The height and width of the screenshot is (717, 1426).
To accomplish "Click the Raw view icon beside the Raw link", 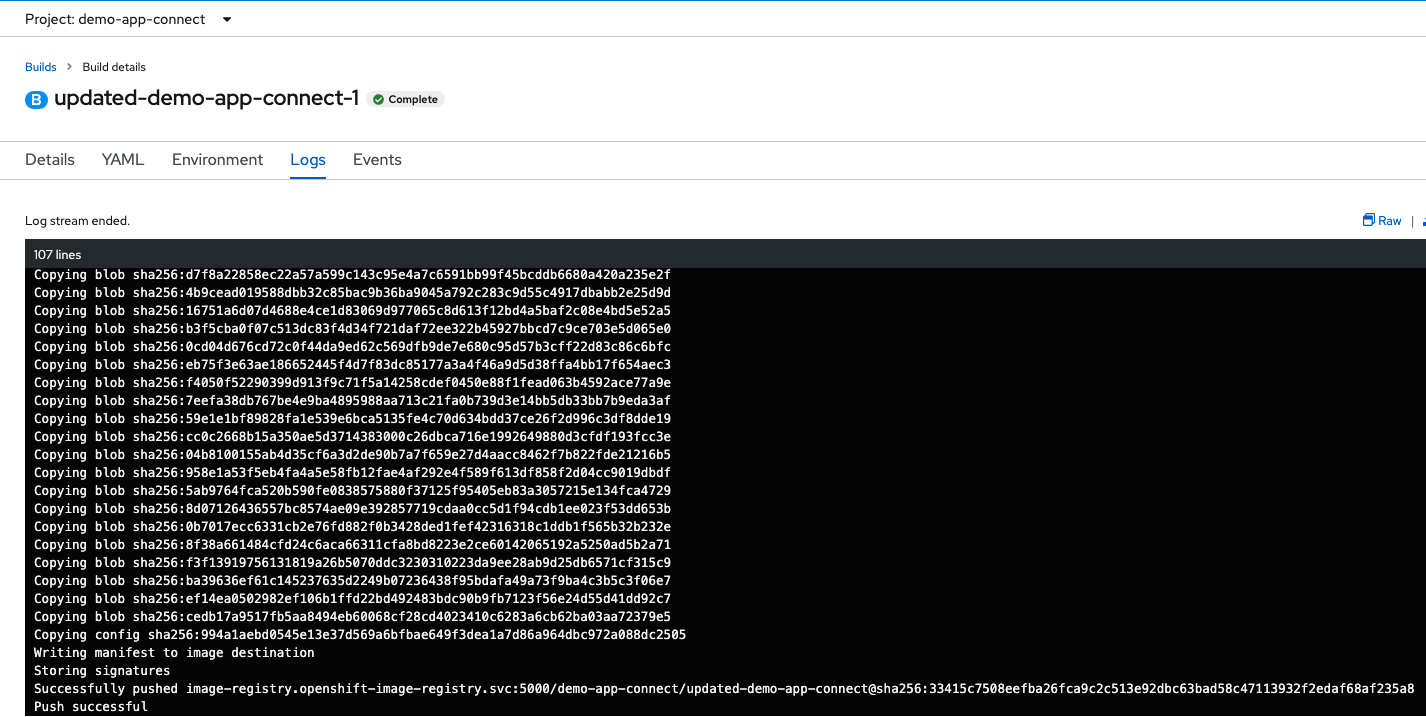I will pos(1369,220).
